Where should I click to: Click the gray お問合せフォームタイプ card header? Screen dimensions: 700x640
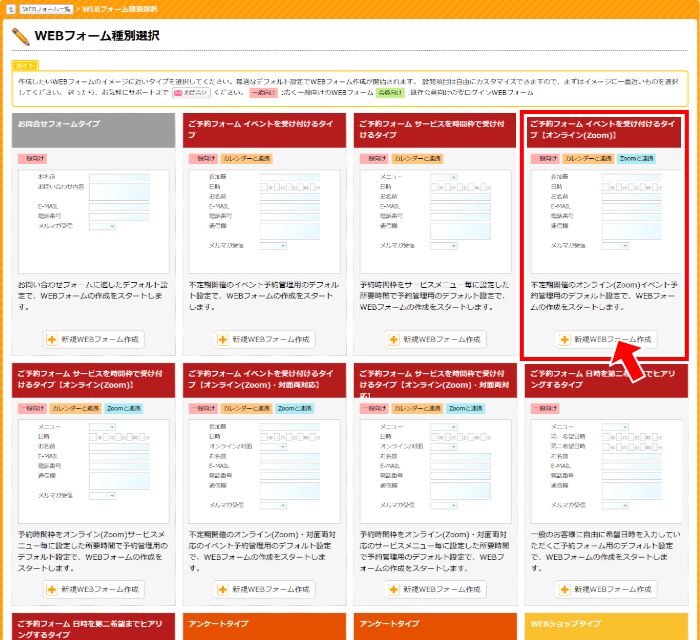93,130
